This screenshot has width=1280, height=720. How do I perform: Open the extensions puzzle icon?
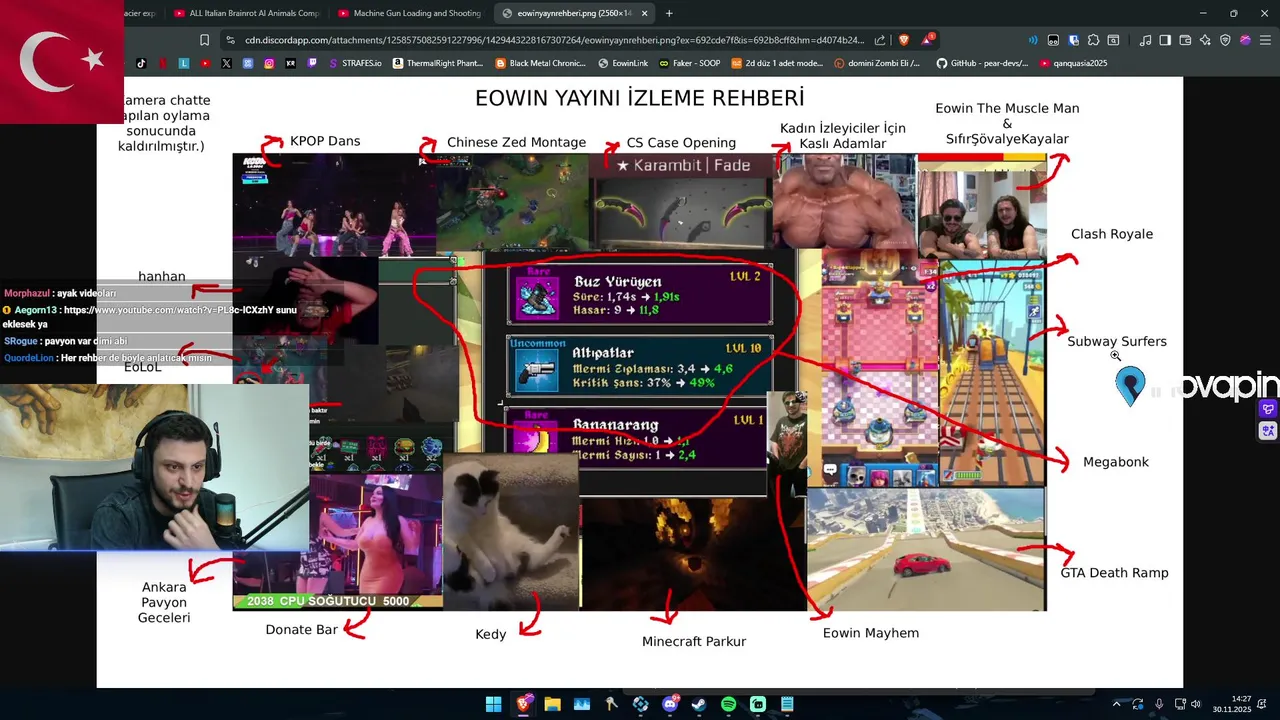[x=1093, y=40]
